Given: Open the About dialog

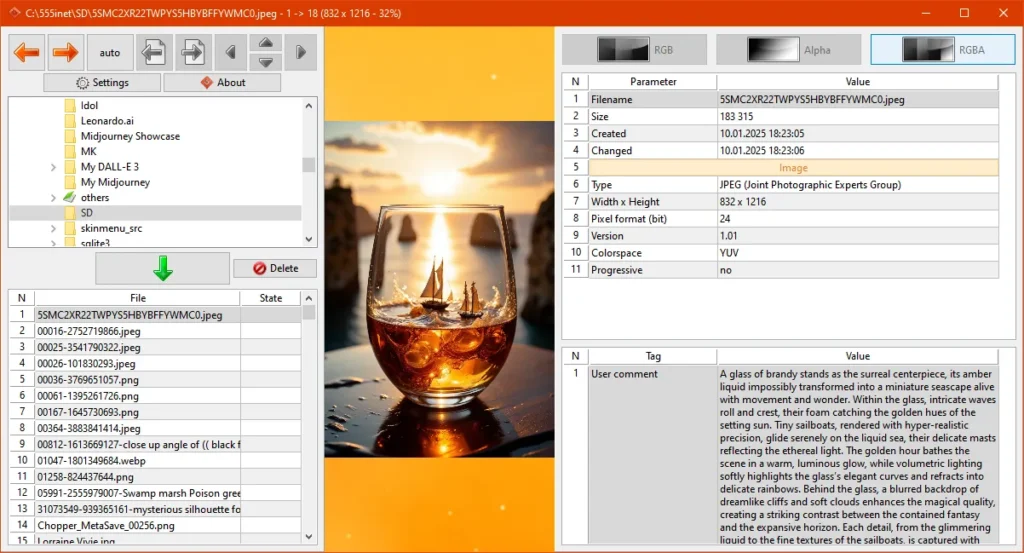Looking at the screenshot, I should (x=223, y=82).
